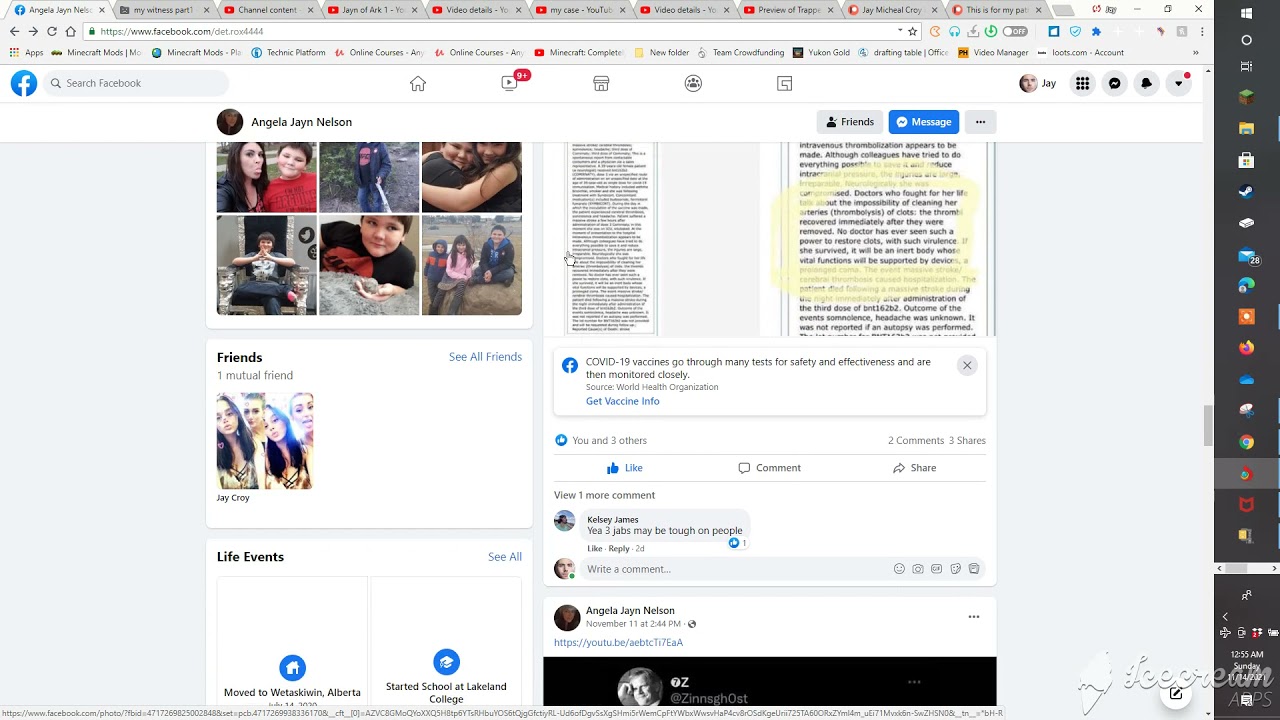Image resolution: width=1280 pixels, height=720 pixels.
Task: Insert emoji in comment box
Action: click(x=899, y=569)
